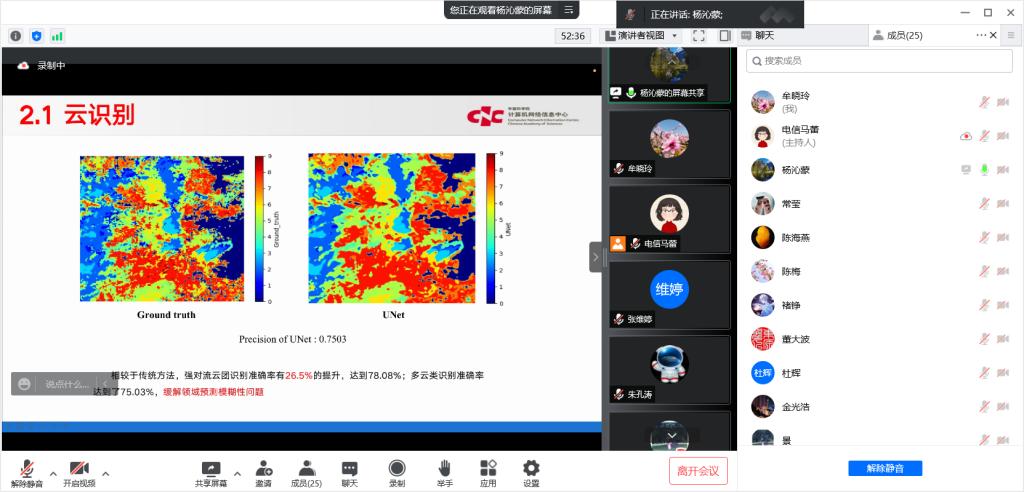This screenshot has height=492, width=1024.
Task: Click the 录制中 cloud recording indicator
Action: 41,65
